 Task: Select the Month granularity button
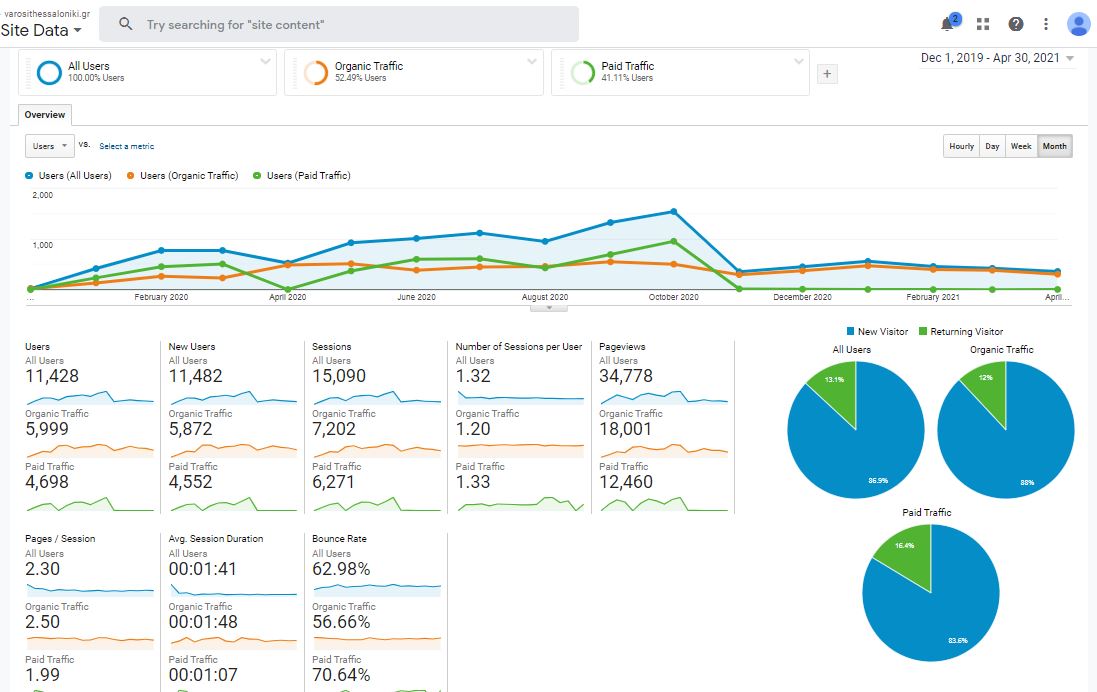pyautogui.click(x=1054, y=146)
